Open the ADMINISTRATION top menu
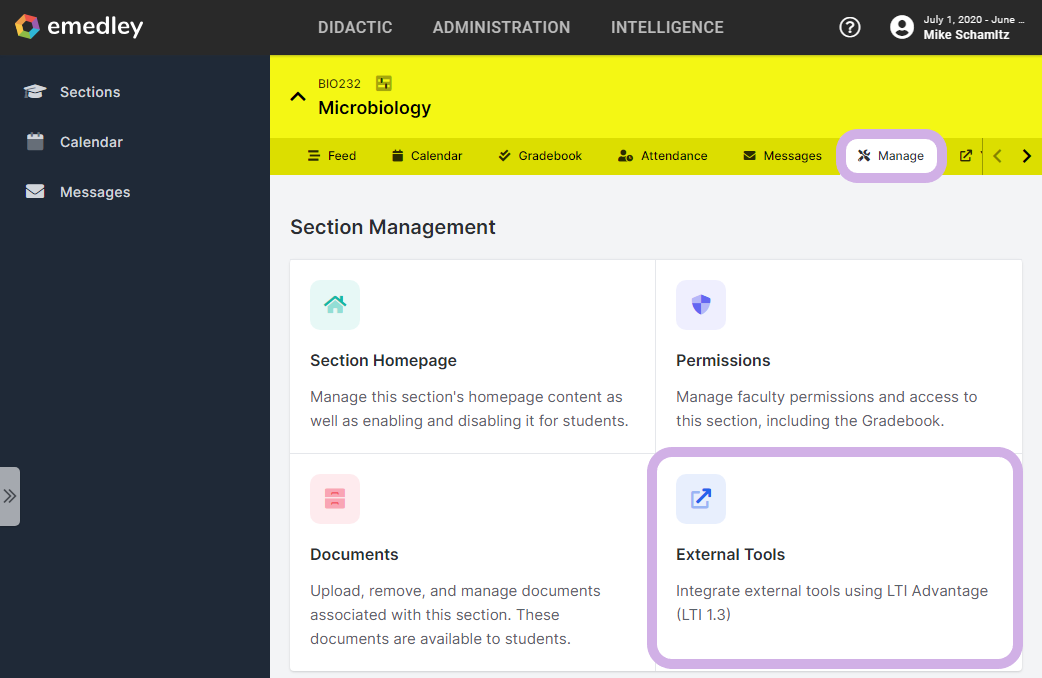This screenshot has height=678, width=1042. (501, 27)
